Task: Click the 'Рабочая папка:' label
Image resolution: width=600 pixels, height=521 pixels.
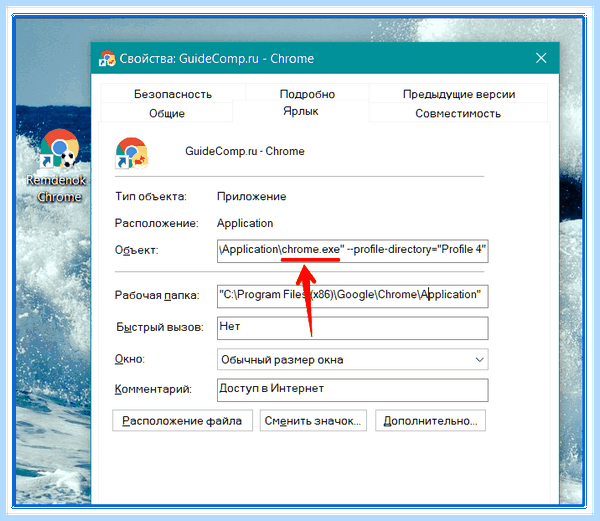Action: tap(157, 295)
